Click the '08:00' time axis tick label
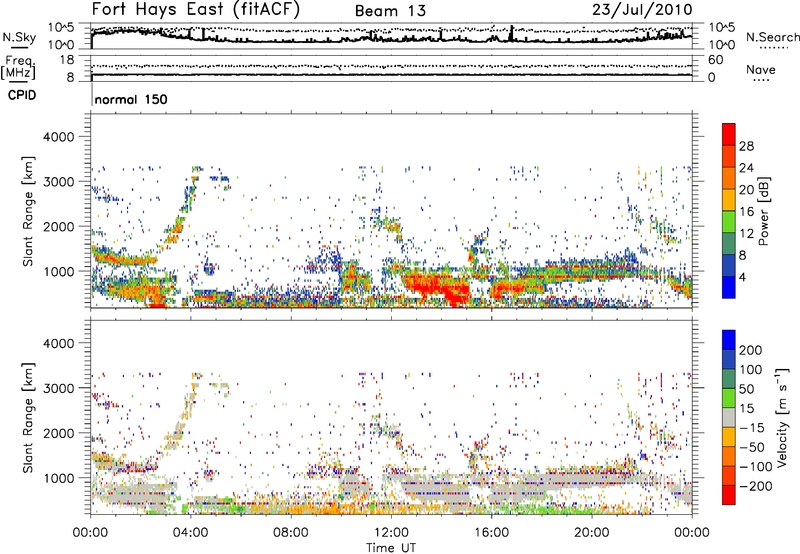 tap(291, 533)
